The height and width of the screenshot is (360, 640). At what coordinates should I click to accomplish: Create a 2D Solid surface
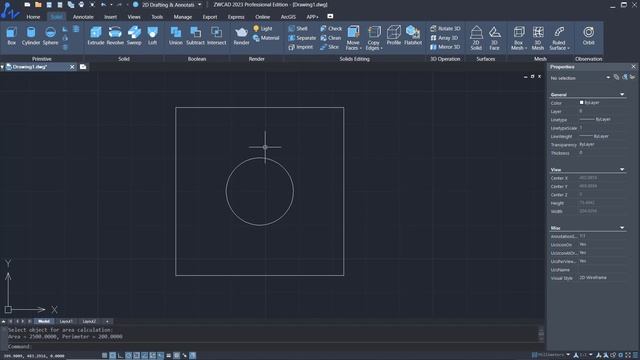[x=476, y=38]
